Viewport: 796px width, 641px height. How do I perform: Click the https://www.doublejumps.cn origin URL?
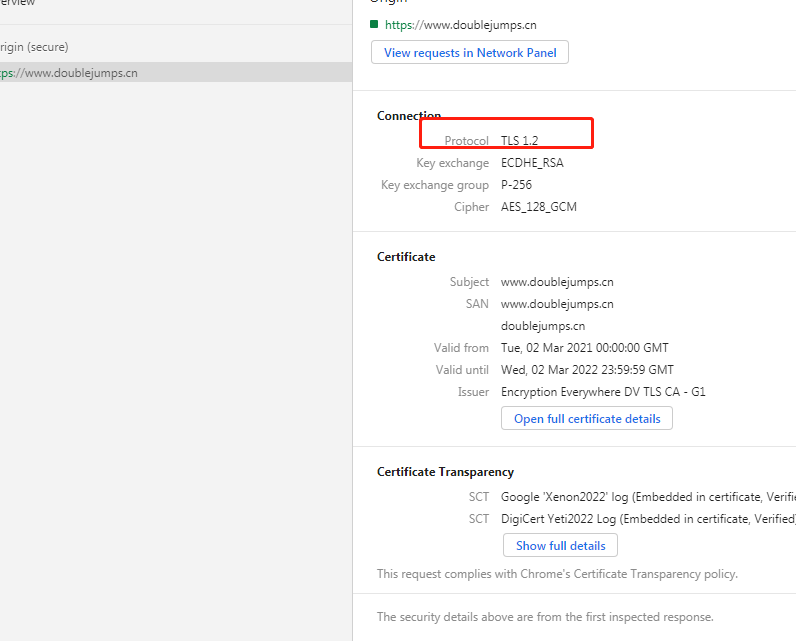460,25
